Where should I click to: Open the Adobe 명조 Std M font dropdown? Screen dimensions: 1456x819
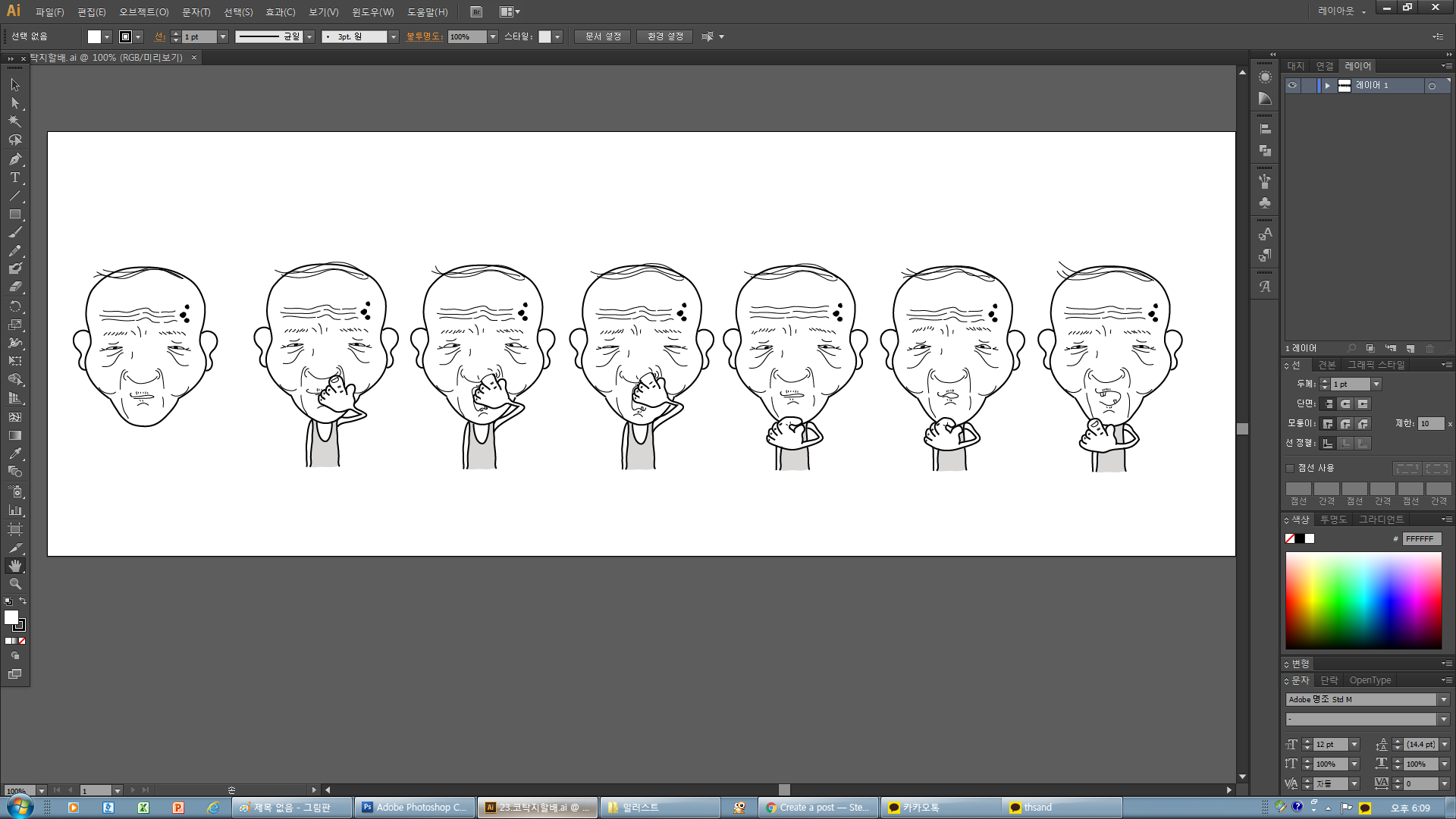coord(1443,699)
